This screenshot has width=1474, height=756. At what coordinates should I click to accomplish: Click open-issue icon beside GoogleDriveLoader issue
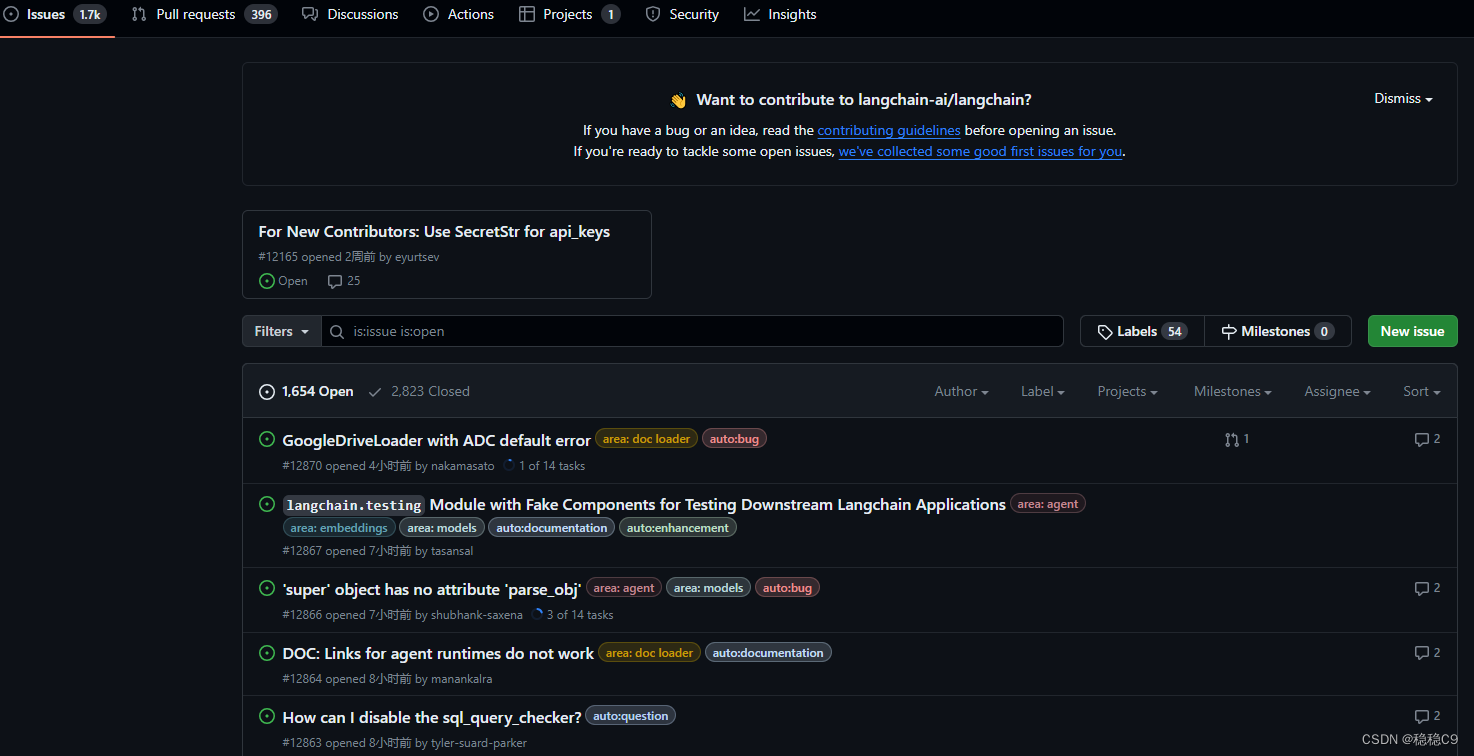(267, 439)
